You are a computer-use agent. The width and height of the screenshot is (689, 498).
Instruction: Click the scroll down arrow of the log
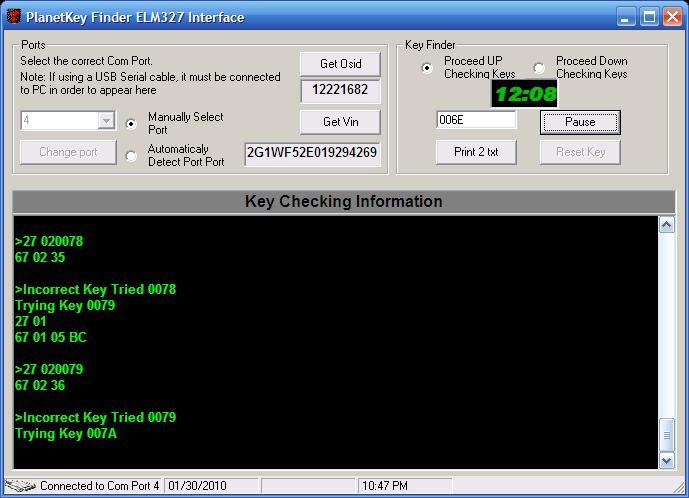[x=667, y=460]
